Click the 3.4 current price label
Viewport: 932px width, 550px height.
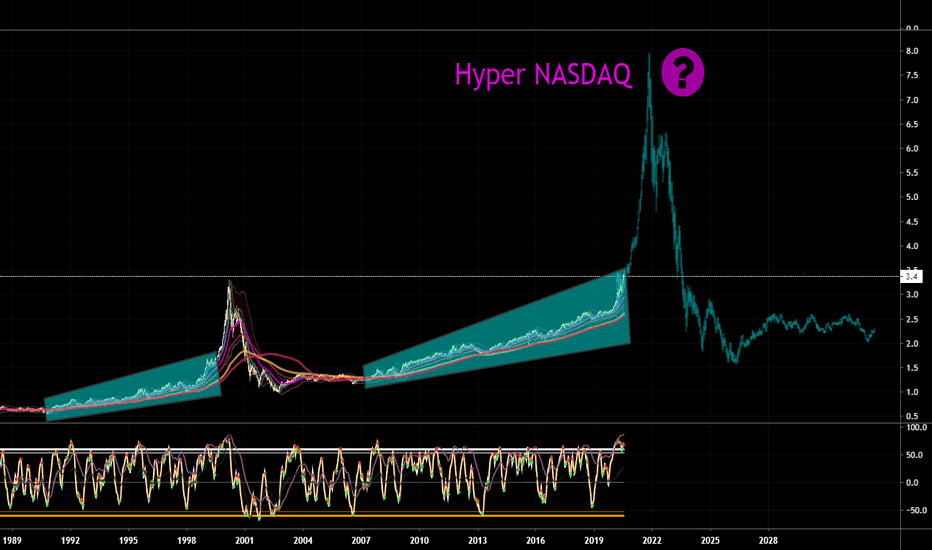point(911,276)
